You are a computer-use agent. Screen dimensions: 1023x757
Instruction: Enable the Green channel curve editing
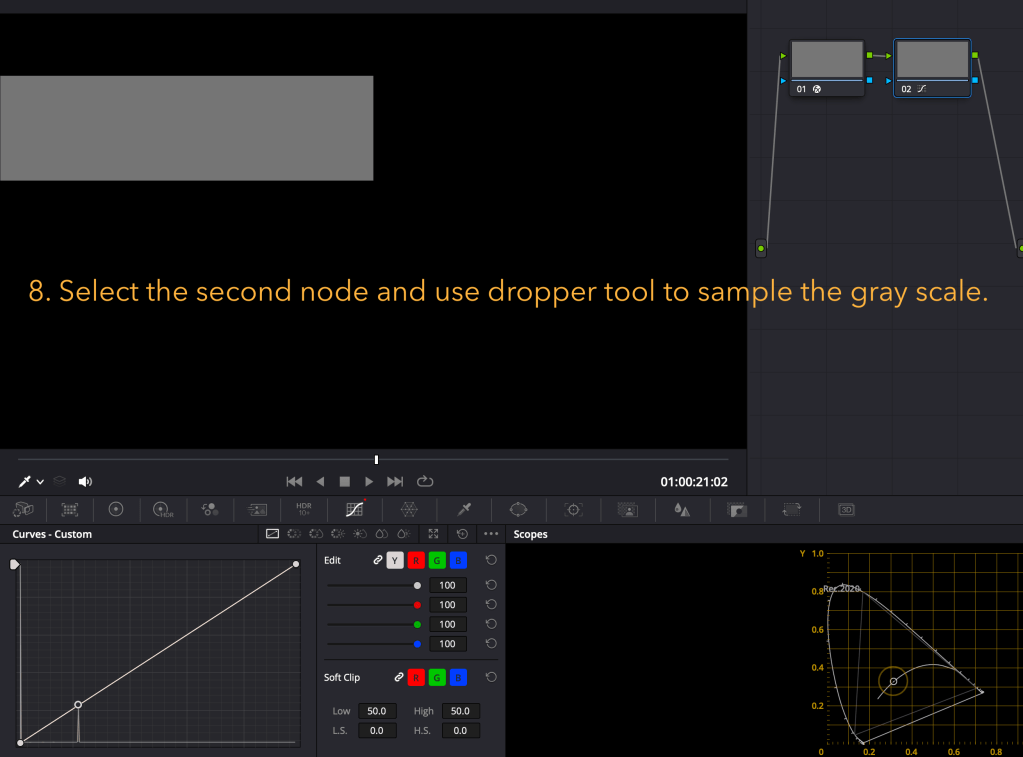tap(437, 560)
